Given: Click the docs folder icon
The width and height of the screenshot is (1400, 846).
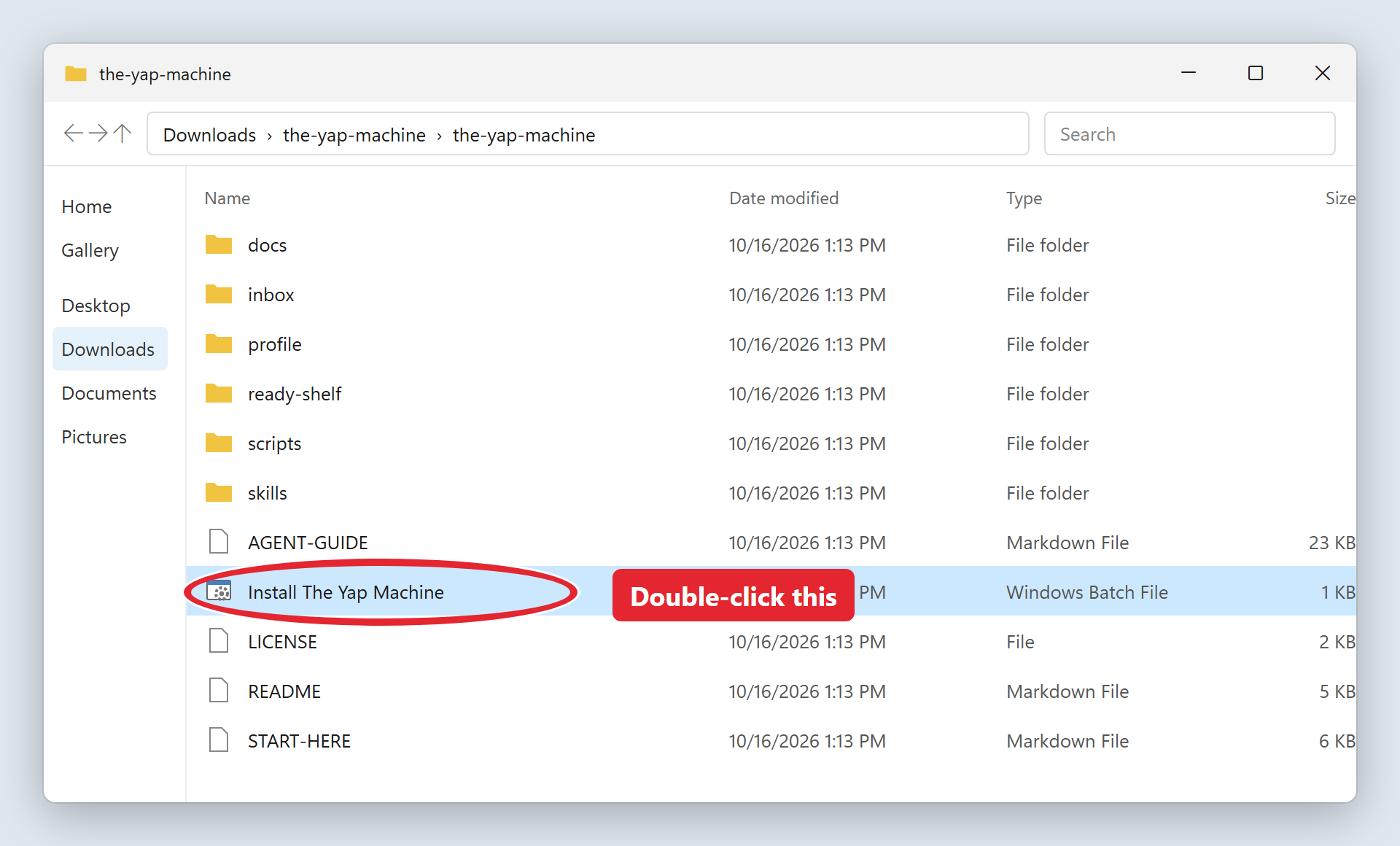Looking at the screenshot, I should click(x=219, y=245).
